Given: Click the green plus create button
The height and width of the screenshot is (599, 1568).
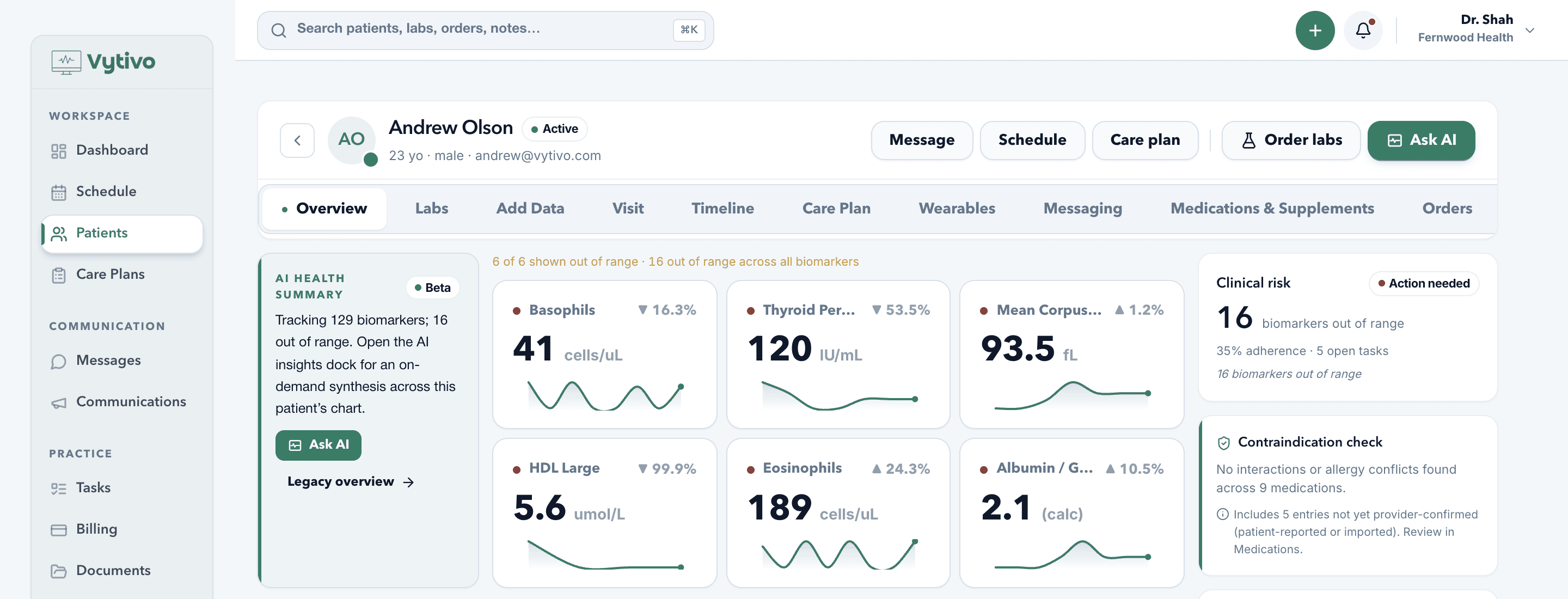Looking at the screenshot, I should click(x=1315, y=30).
